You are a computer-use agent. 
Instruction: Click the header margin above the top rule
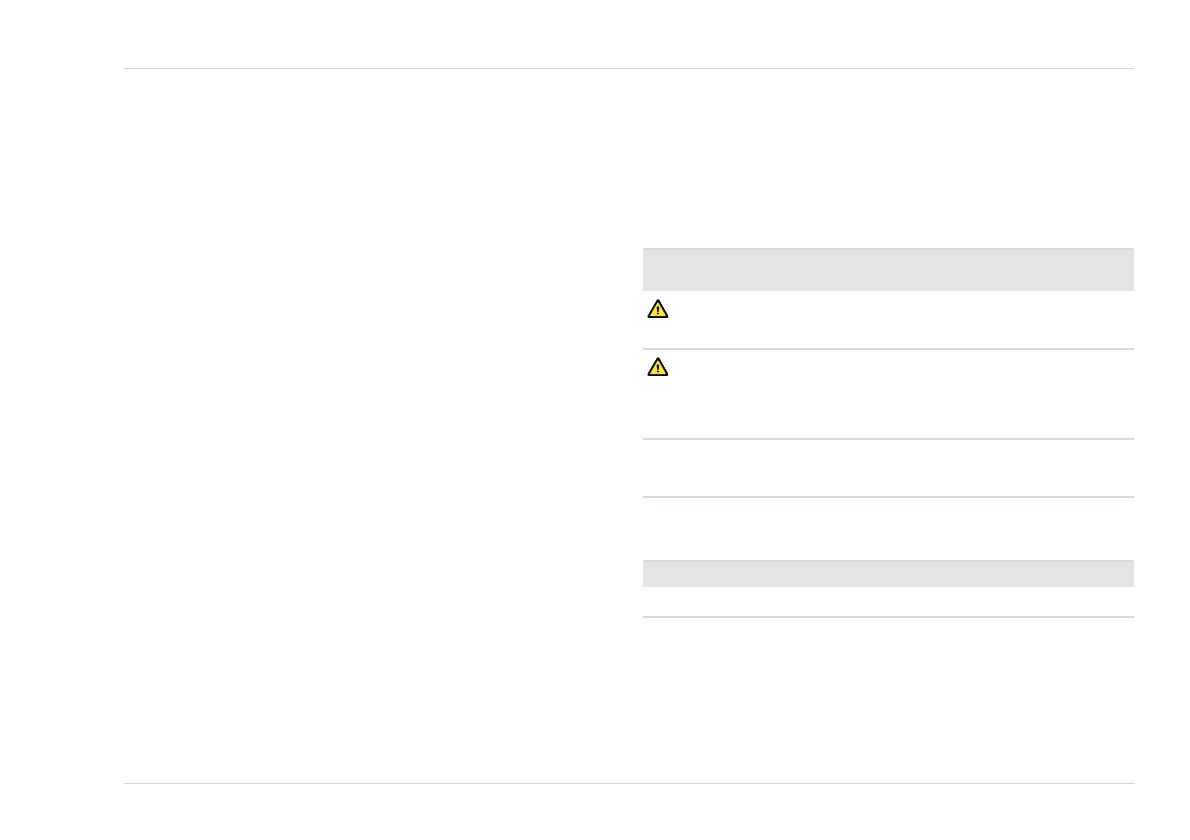click(x=628, y=35)
